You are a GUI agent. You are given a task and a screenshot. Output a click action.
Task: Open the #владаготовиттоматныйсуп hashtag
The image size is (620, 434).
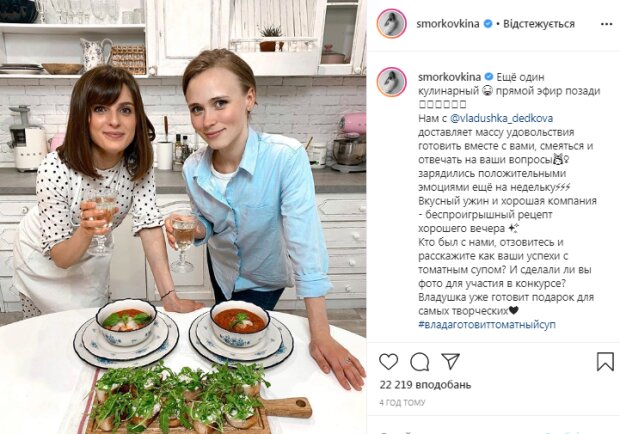pyautogui.click(x=487, y=325)
